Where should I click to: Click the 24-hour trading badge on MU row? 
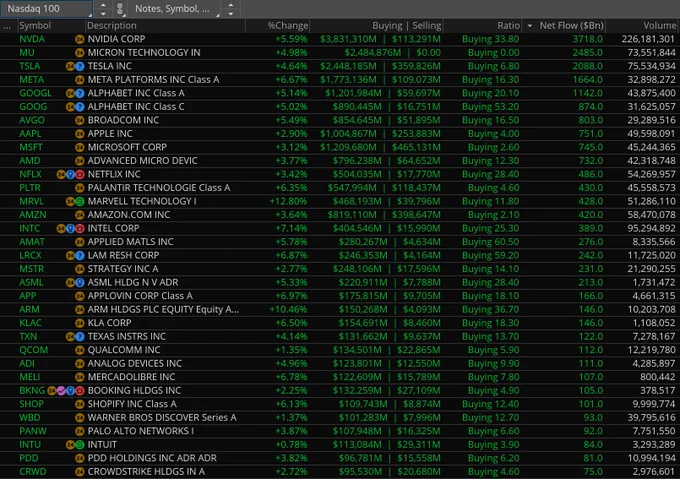[x=79, y=53]
